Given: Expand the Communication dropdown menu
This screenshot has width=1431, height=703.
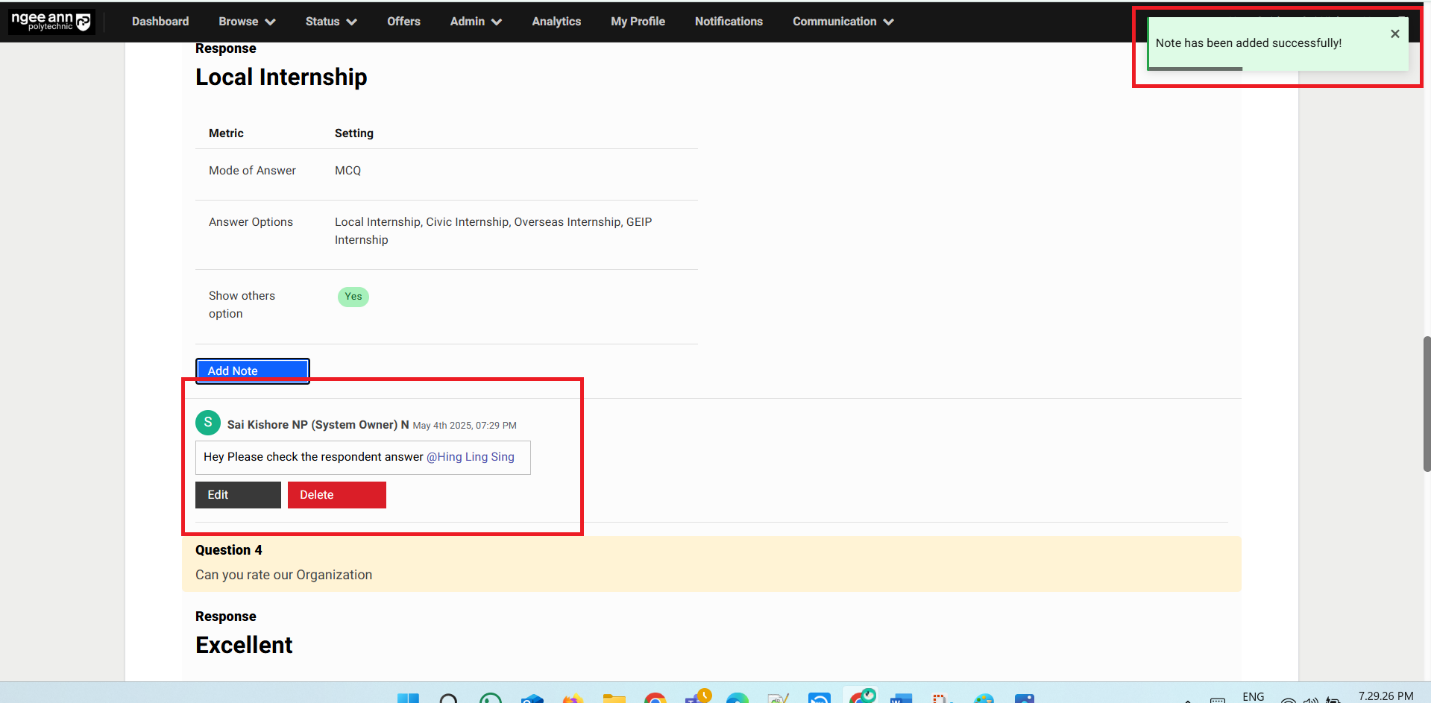Looking at the screenshot, I should (843, 21).
